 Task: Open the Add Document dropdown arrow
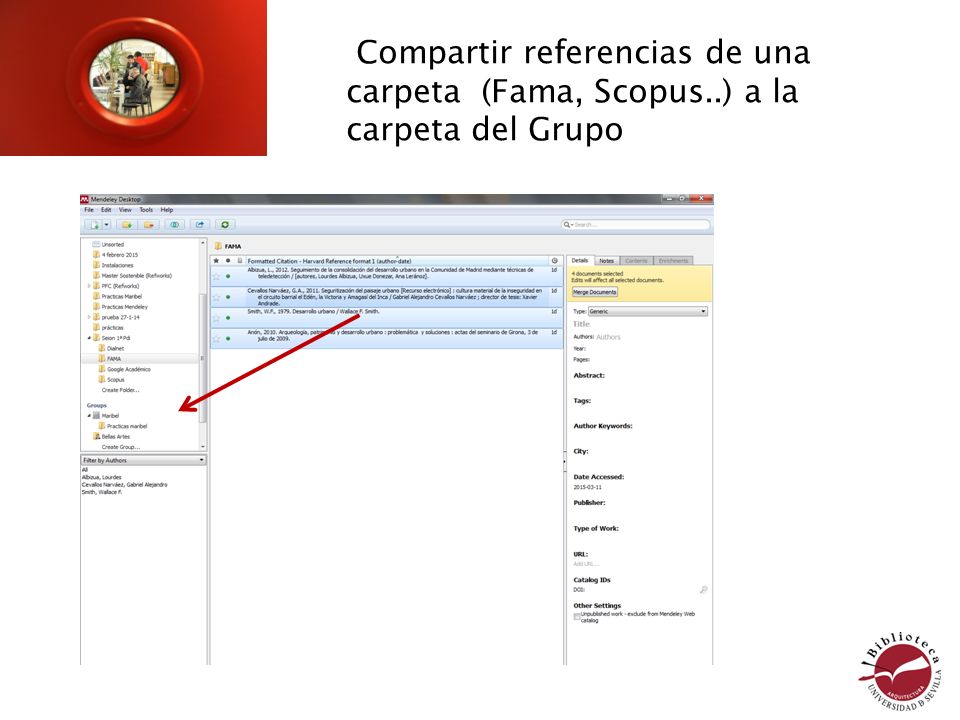click(x=106, y=225)
